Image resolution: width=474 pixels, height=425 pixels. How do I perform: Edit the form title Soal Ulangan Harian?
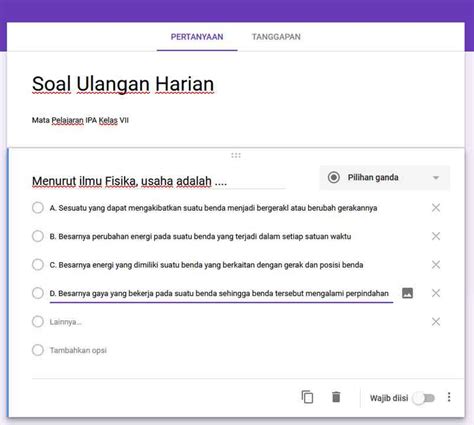coord(123,84)
